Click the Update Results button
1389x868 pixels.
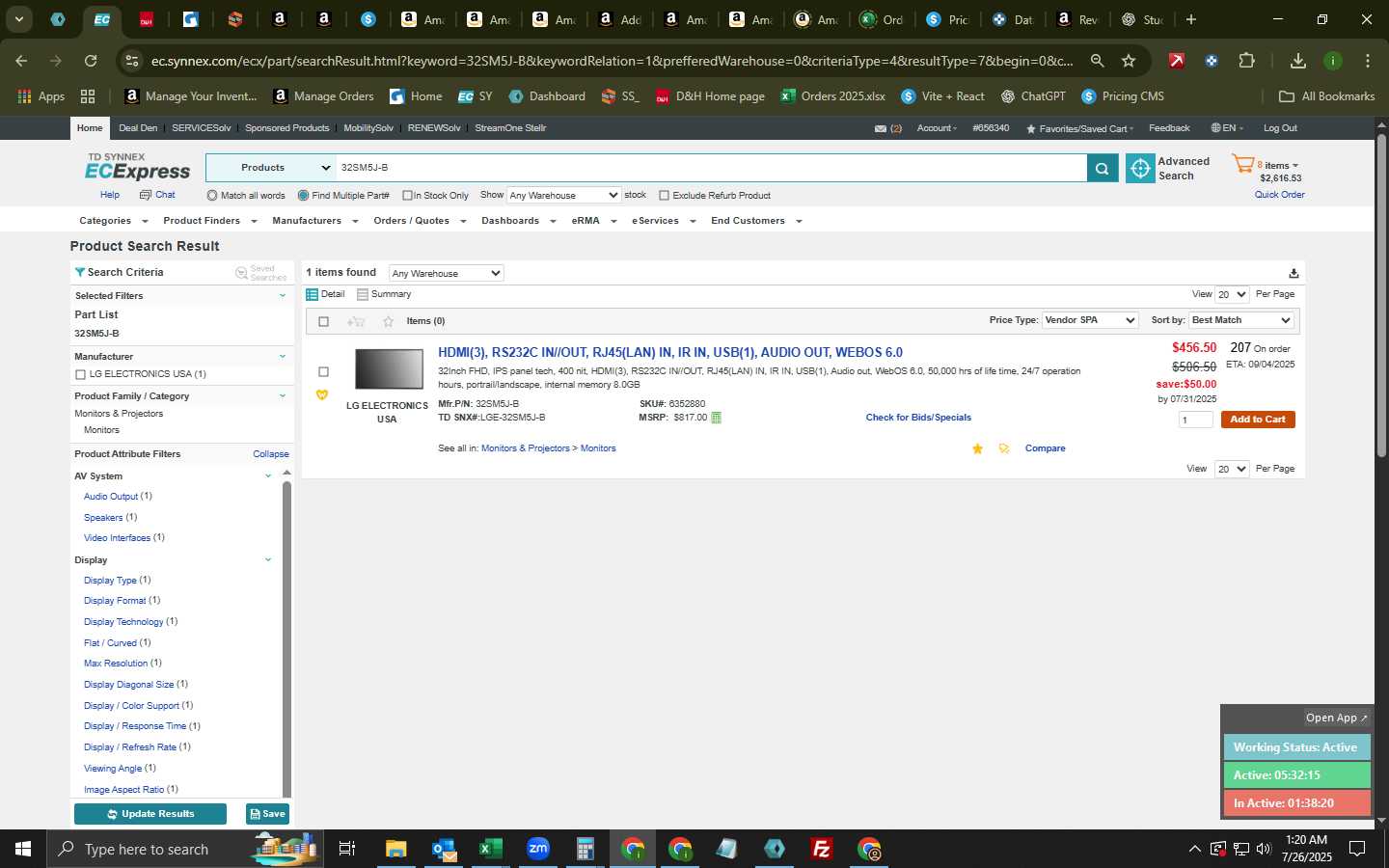[x=150, y=814]
